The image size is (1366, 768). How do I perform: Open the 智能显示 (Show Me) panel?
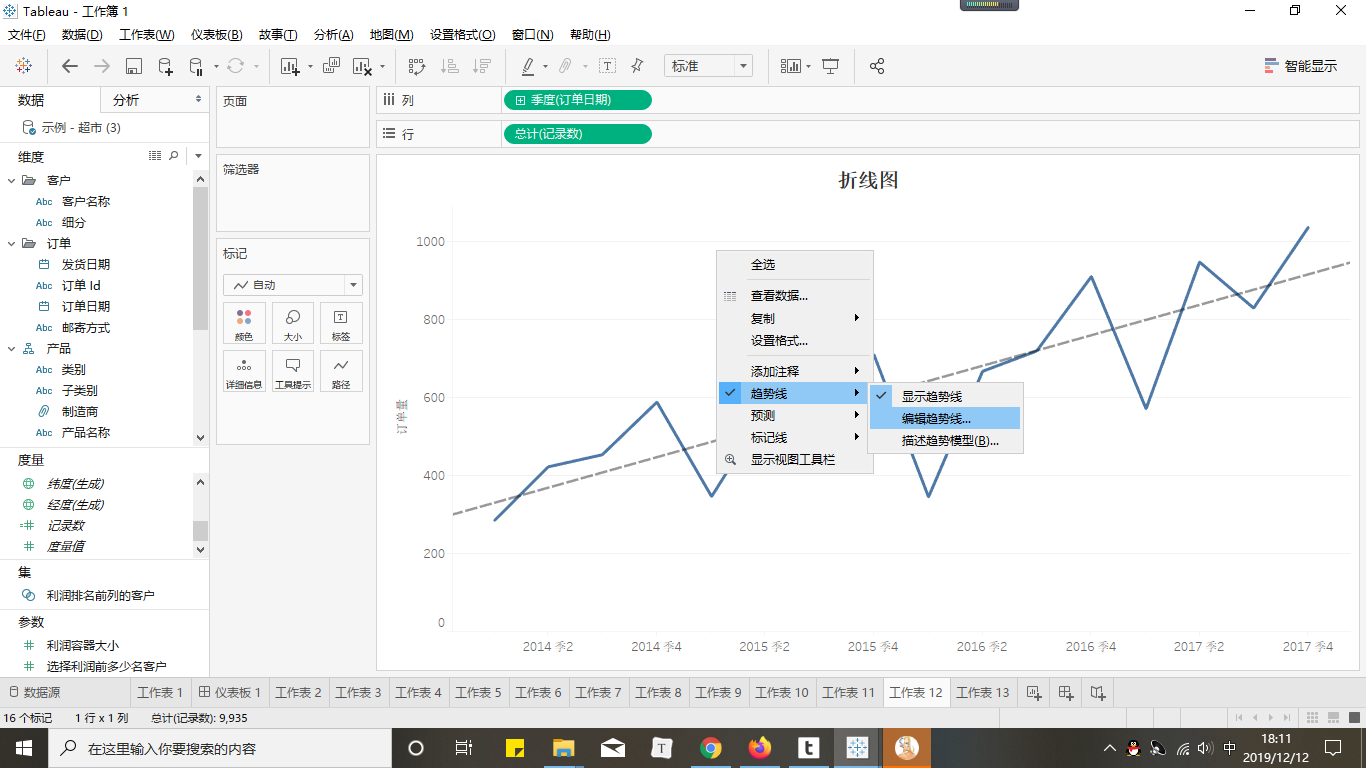point(1301,66)
